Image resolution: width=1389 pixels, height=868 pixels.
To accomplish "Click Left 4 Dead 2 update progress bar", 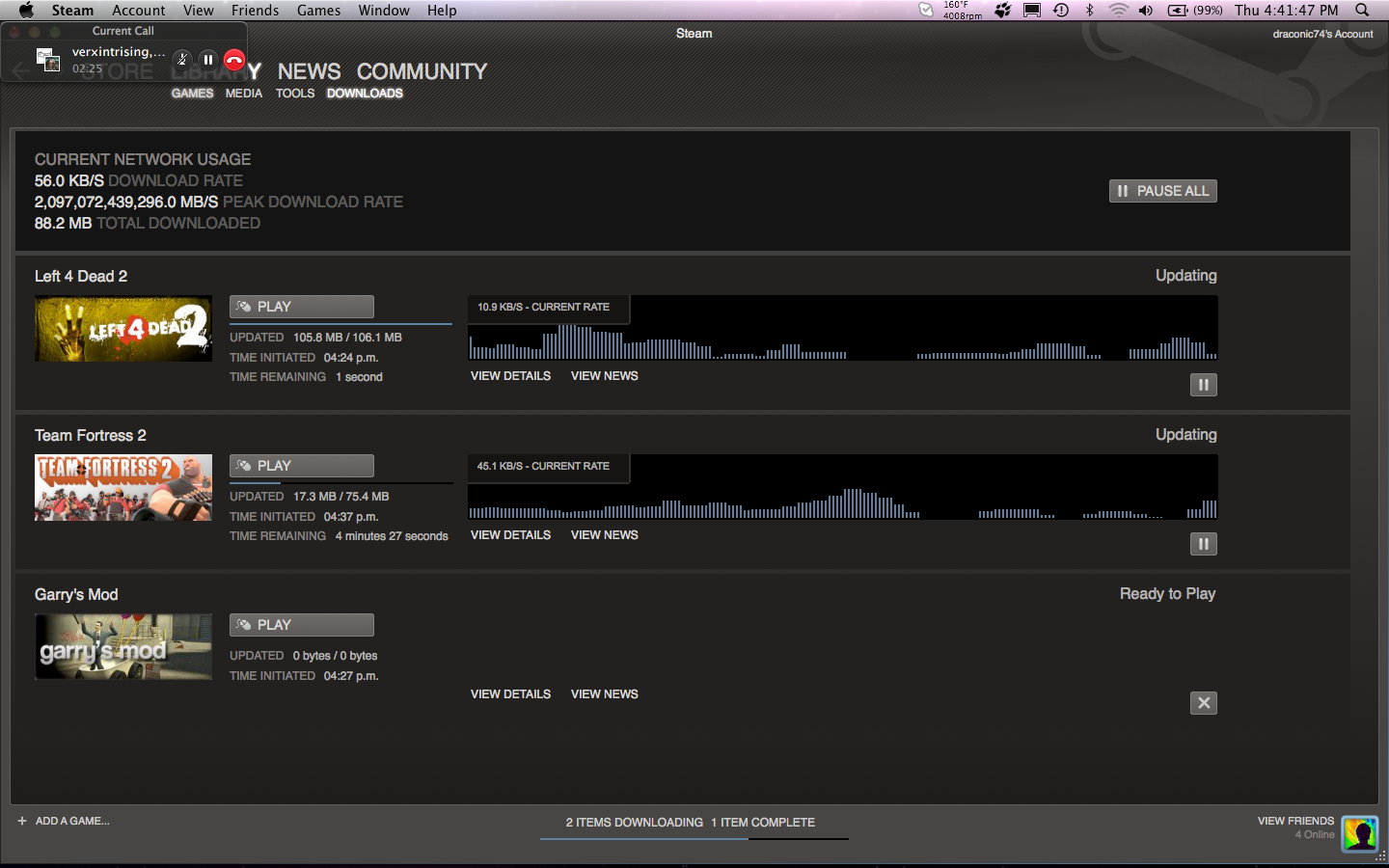I will click(x=340, y=324).
